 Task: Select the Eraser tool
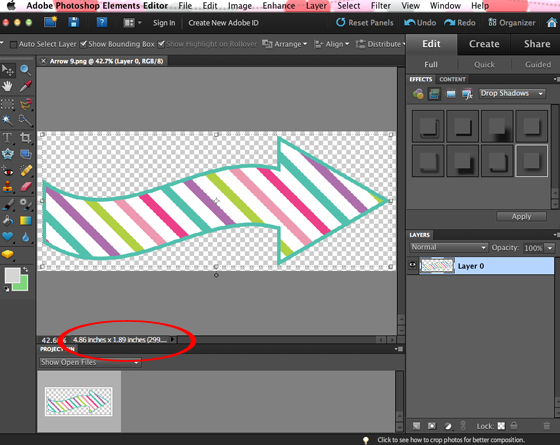(x=25, y=187)
